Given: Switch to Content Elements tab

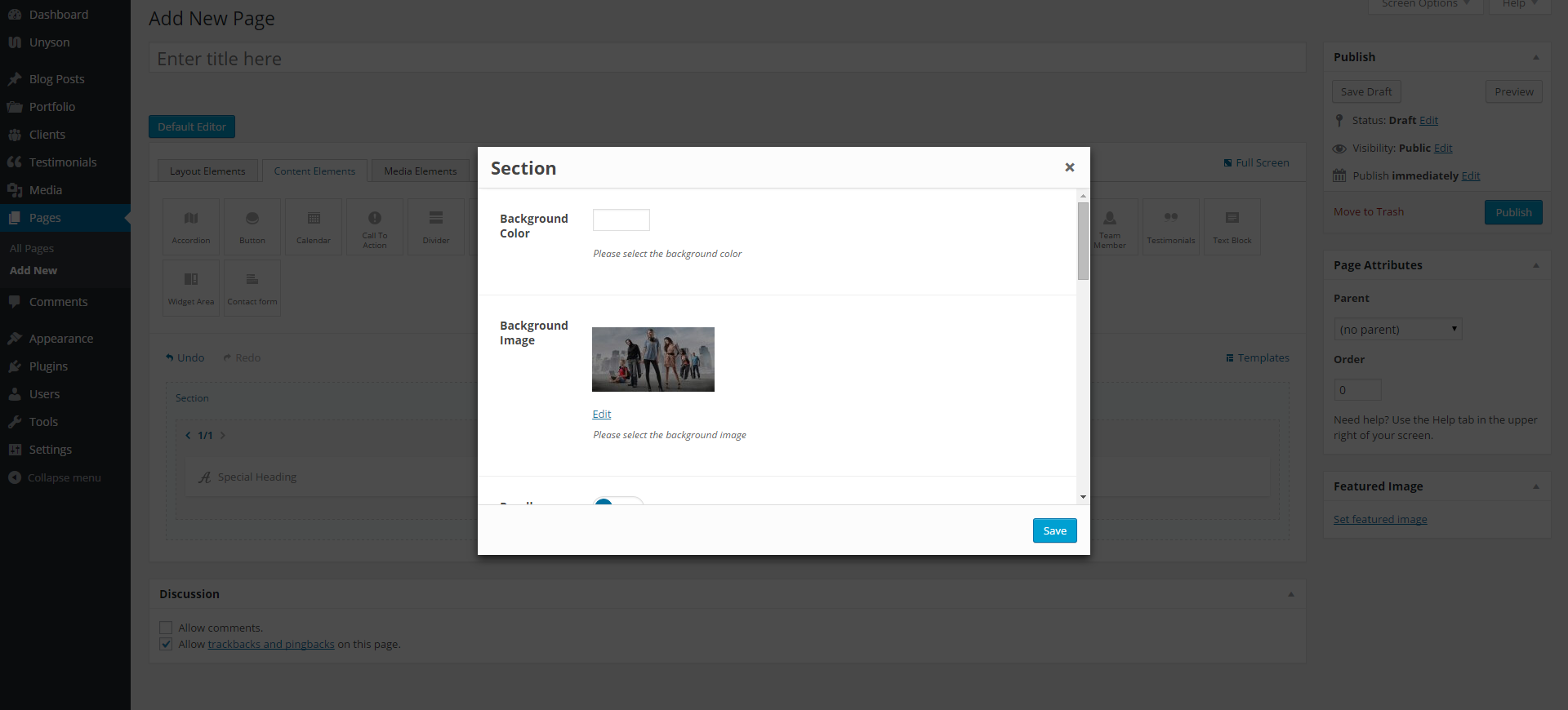Looking at the screenshot, I should click(x=314, y=171).
